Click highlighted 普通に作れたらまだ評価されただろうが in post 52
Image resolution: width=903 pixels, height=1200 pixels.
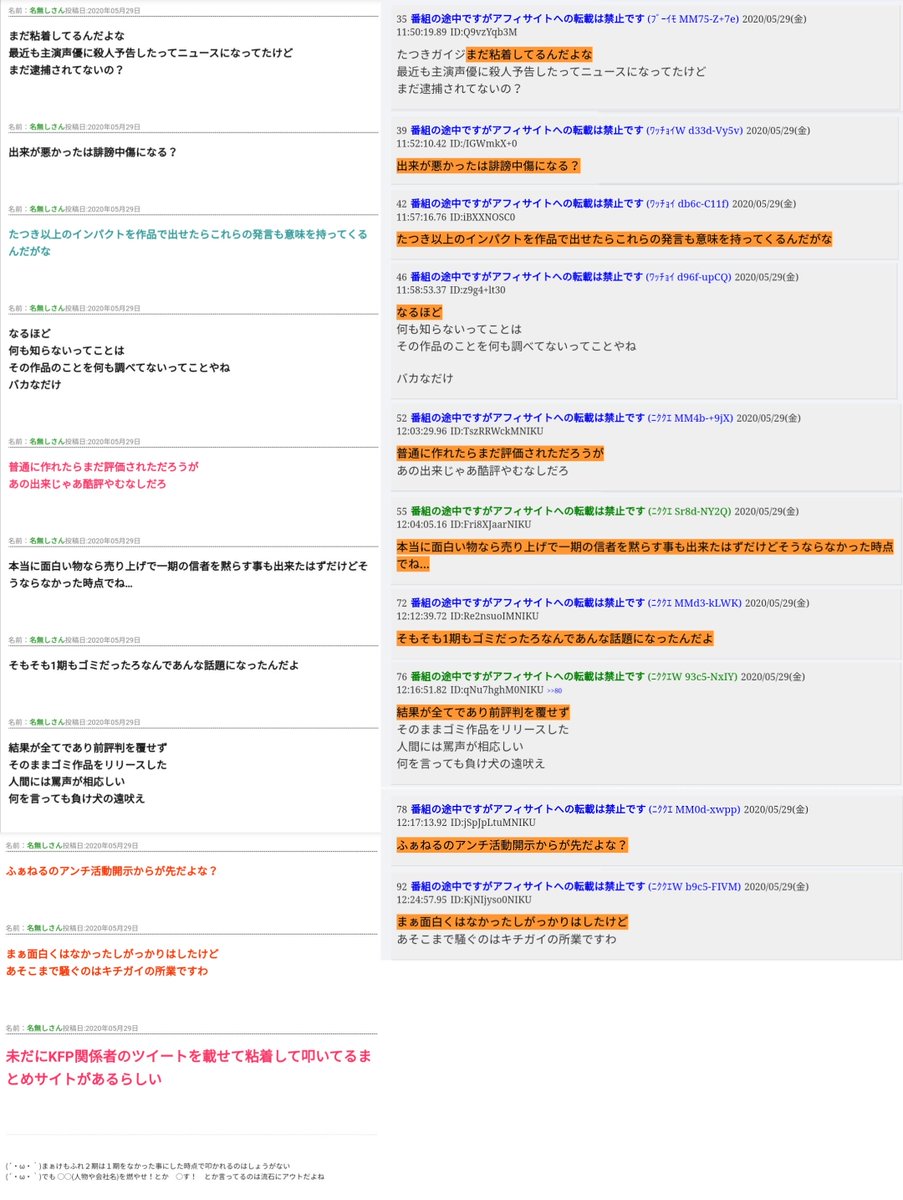click(501, 453)
